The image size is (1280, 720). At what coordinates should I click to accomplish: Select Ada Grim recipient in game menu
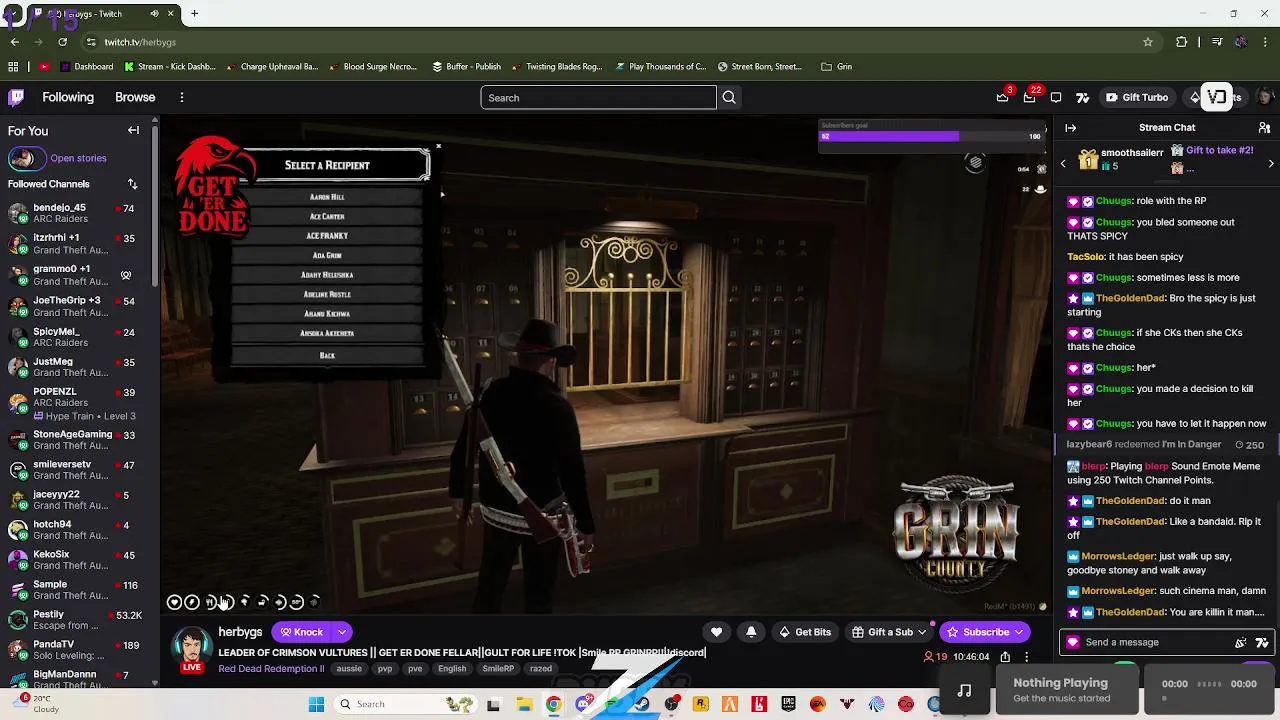pyautogui.click(x=327, y=255)
